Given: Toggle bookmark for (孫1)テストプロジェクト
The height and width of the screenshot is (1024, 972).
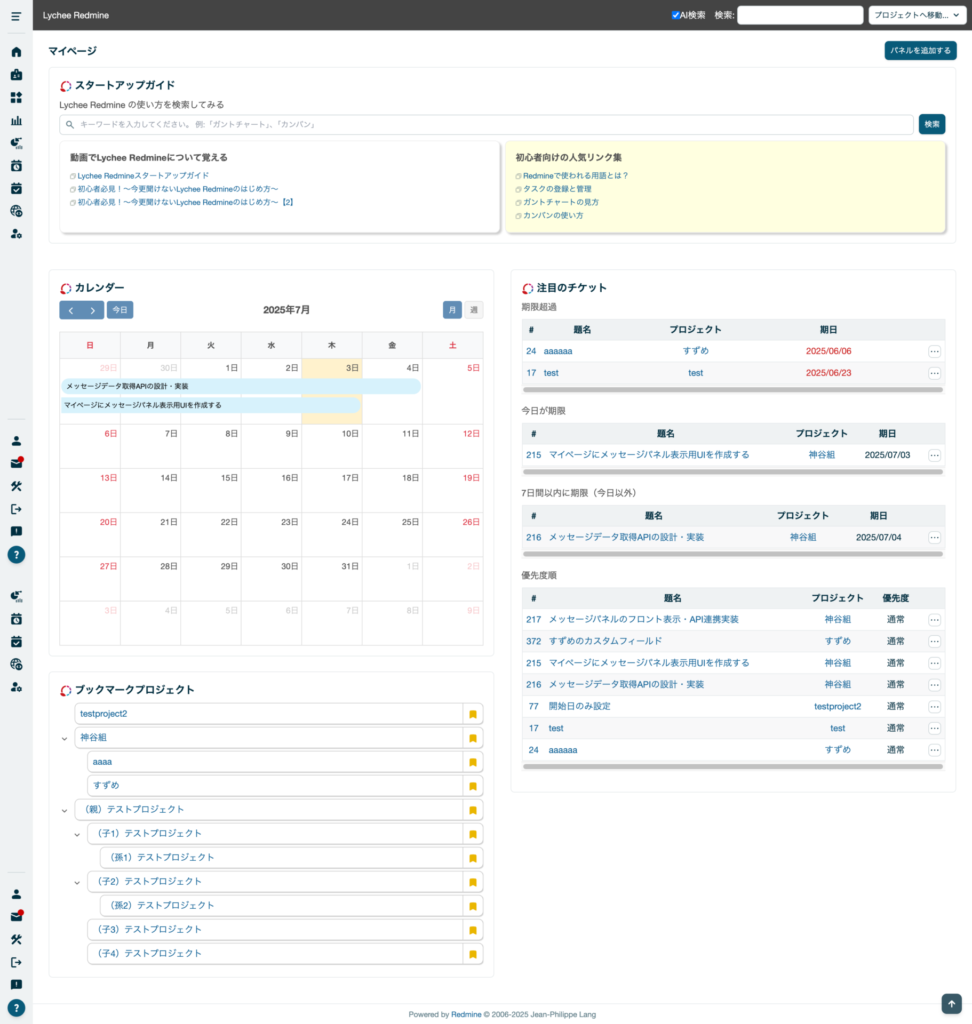Looking at the screenshot, I should point(473,858).
